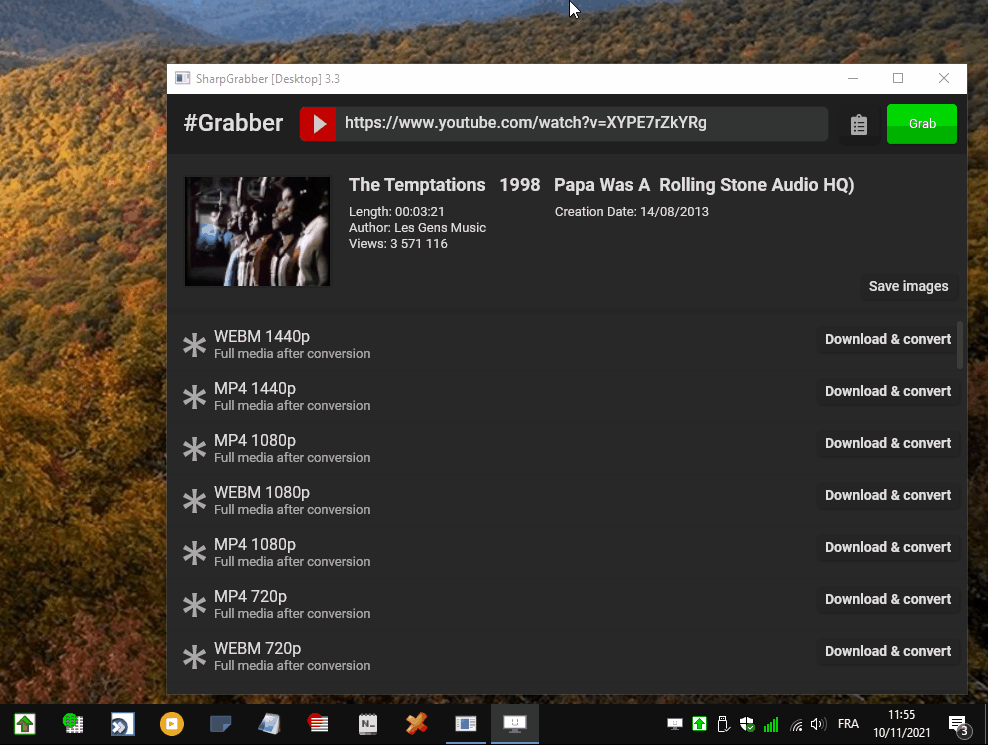Download & convert the WEBM 720p format
The height and width of the screenshot is (745, 988).
pos(888,651)
